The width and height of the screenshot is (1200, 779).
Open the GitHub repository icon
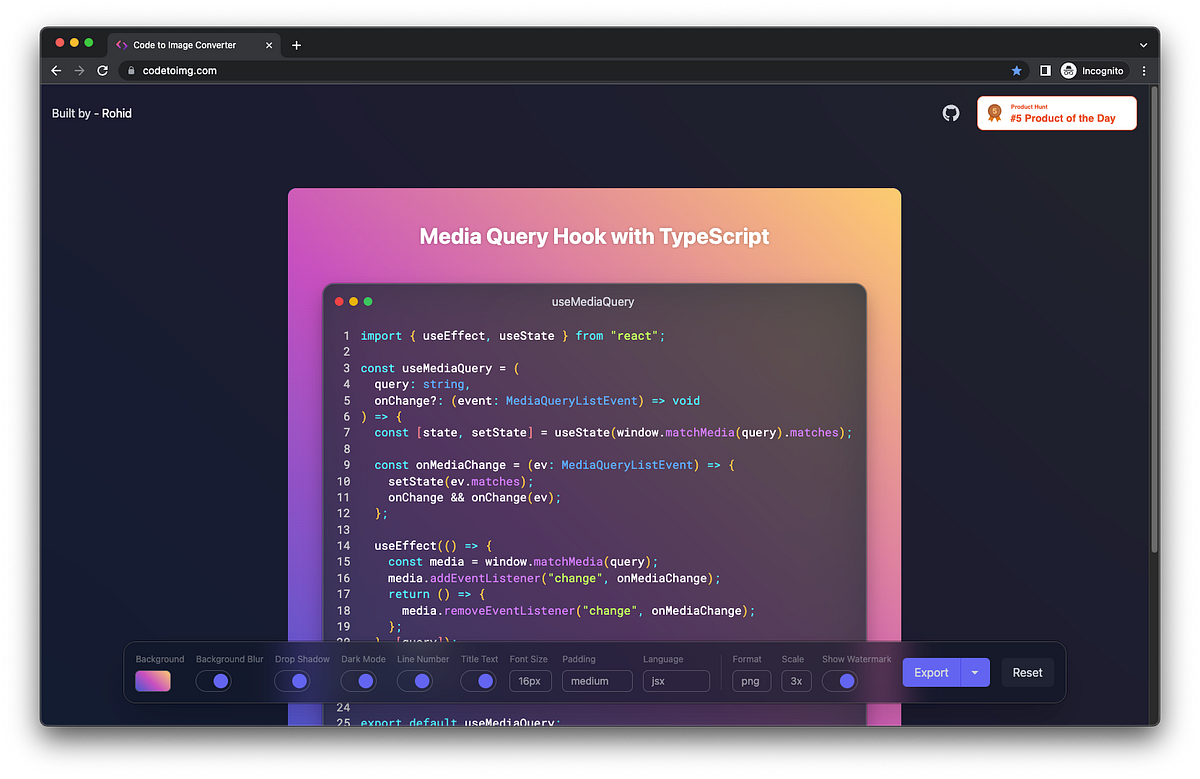click(x=950, y=113)
